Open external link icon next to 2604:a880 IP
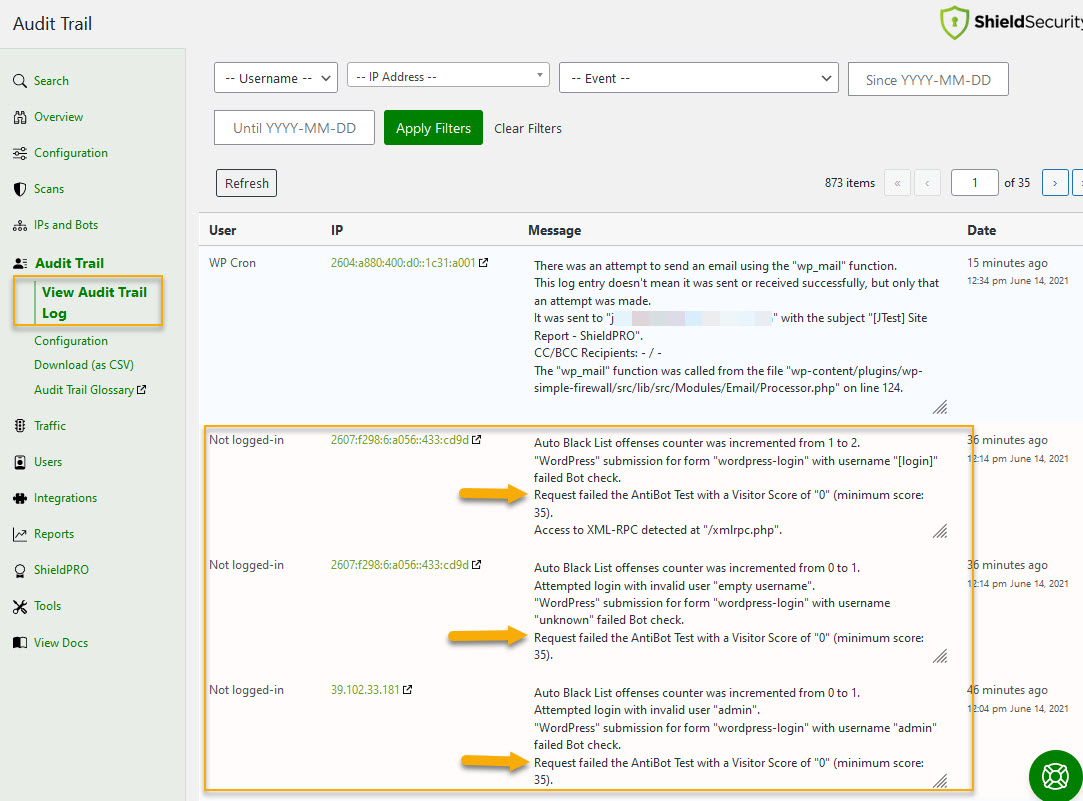 [483, 262]
